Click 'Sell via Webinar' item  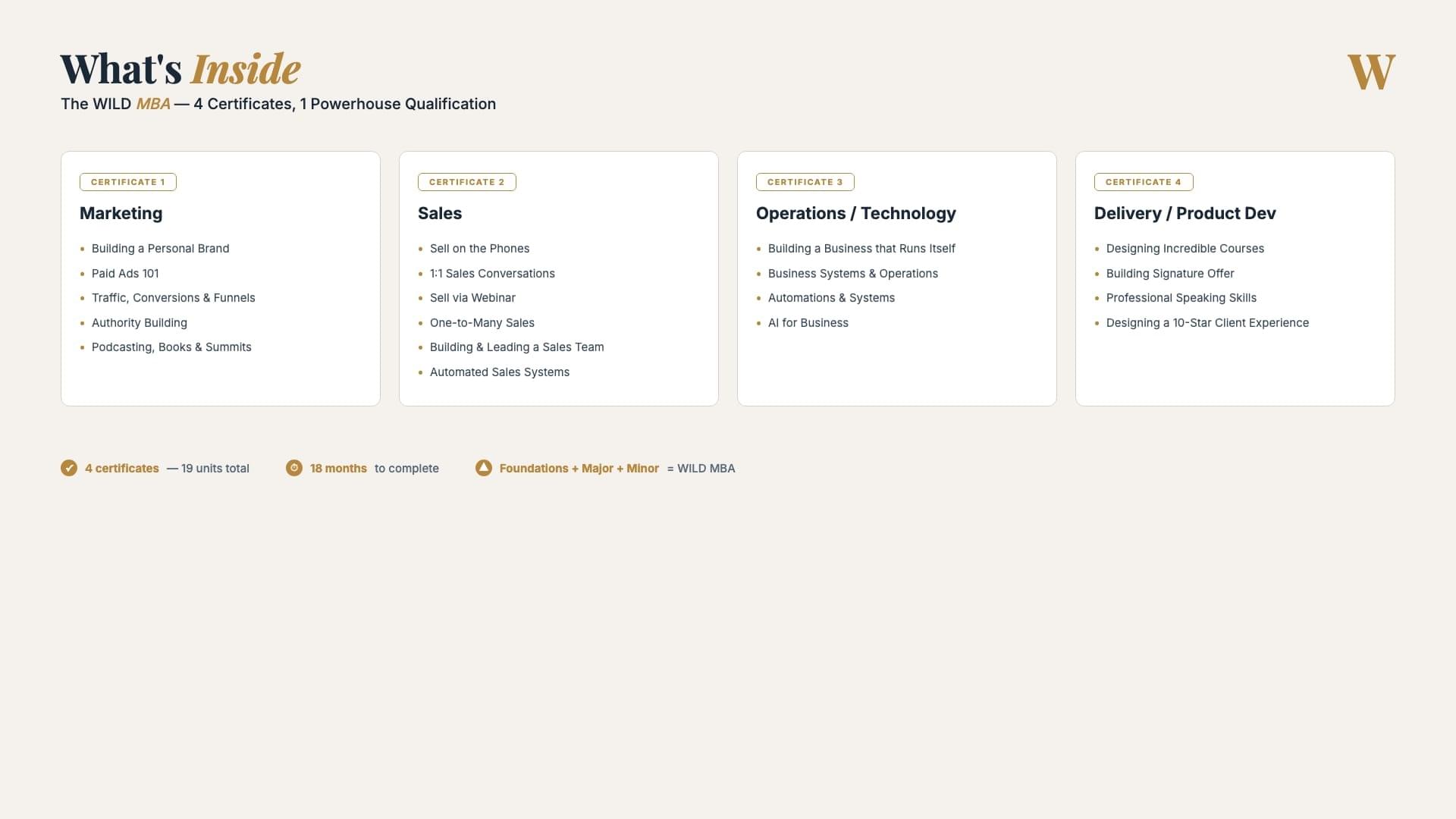(x=472, y=298)
